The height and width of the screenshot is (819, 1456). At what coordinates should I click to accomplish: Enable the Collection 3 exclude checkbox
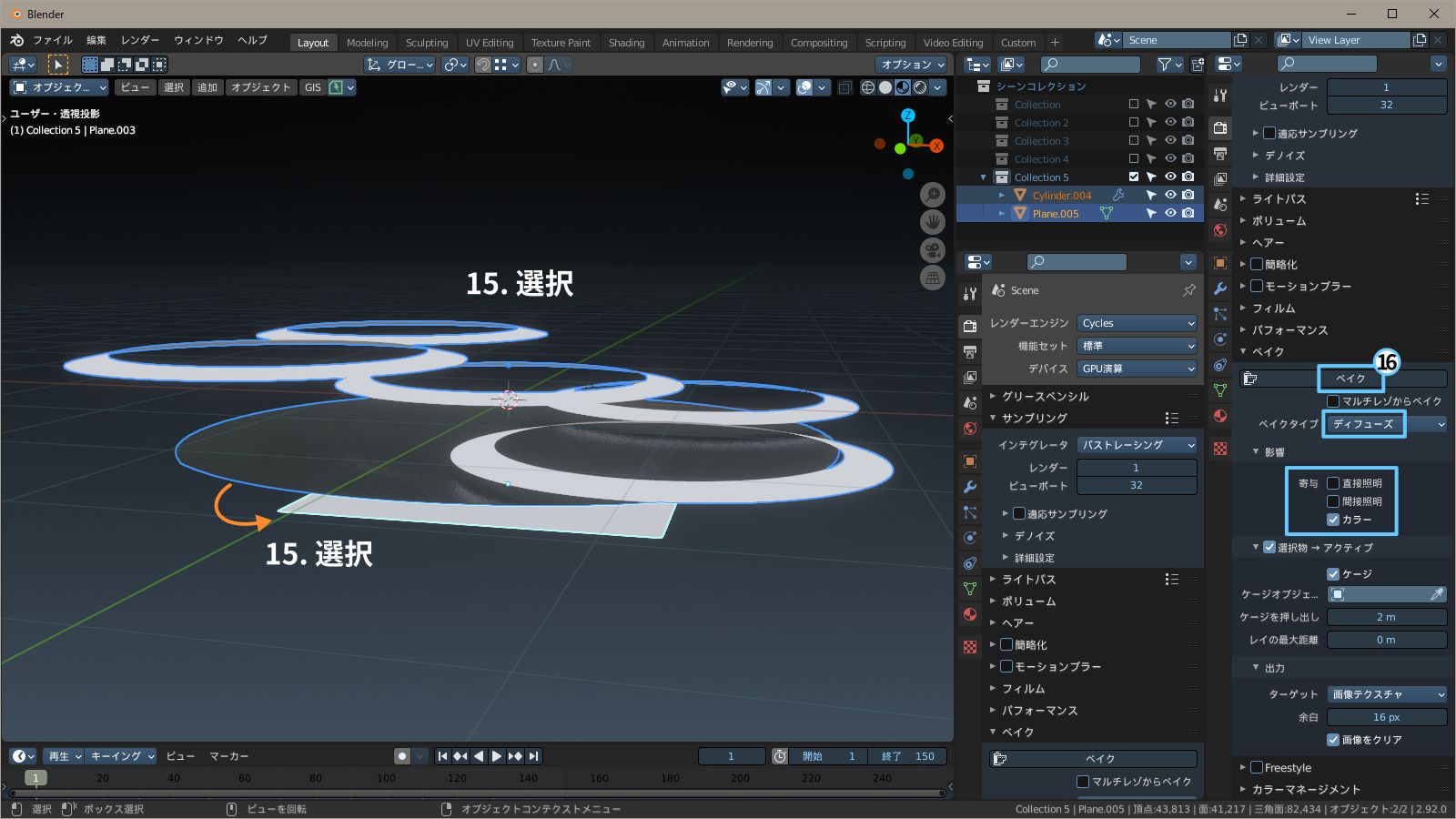(x=1134, y=140)
